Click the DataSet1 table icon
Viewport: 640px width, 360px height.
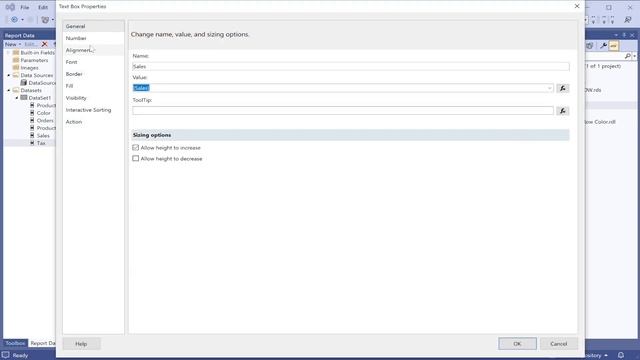pos(24,98)
